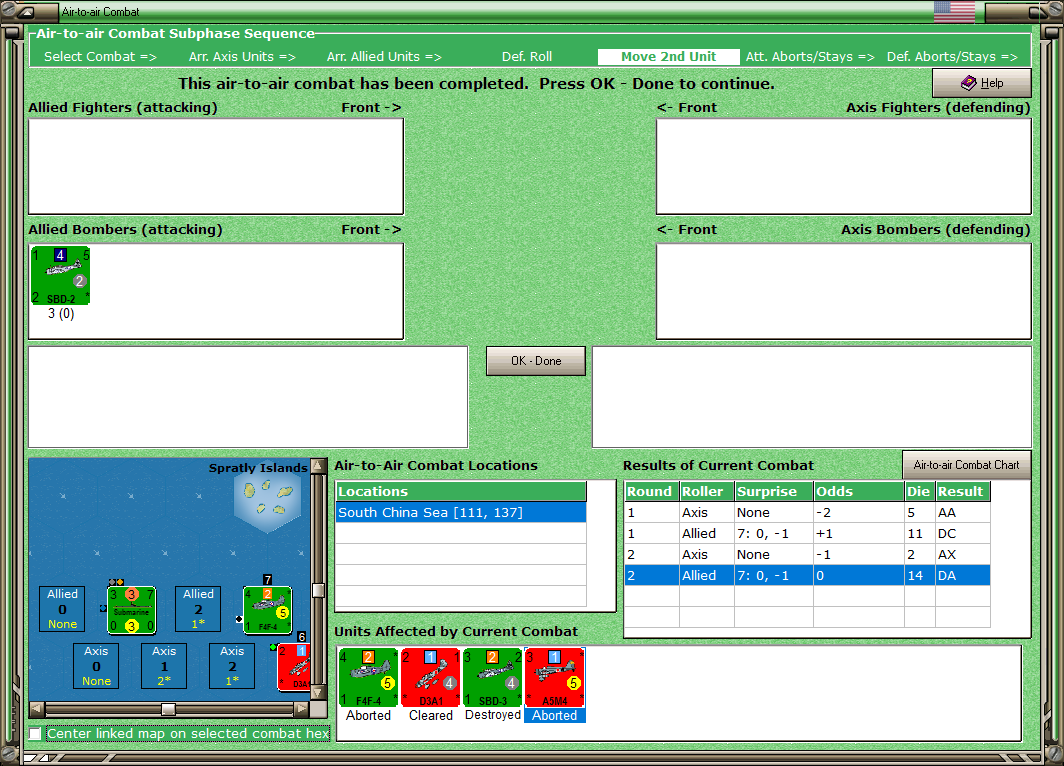Enable Center linked map on selected combat hex
1064x766 pixels.
point(35,733)
